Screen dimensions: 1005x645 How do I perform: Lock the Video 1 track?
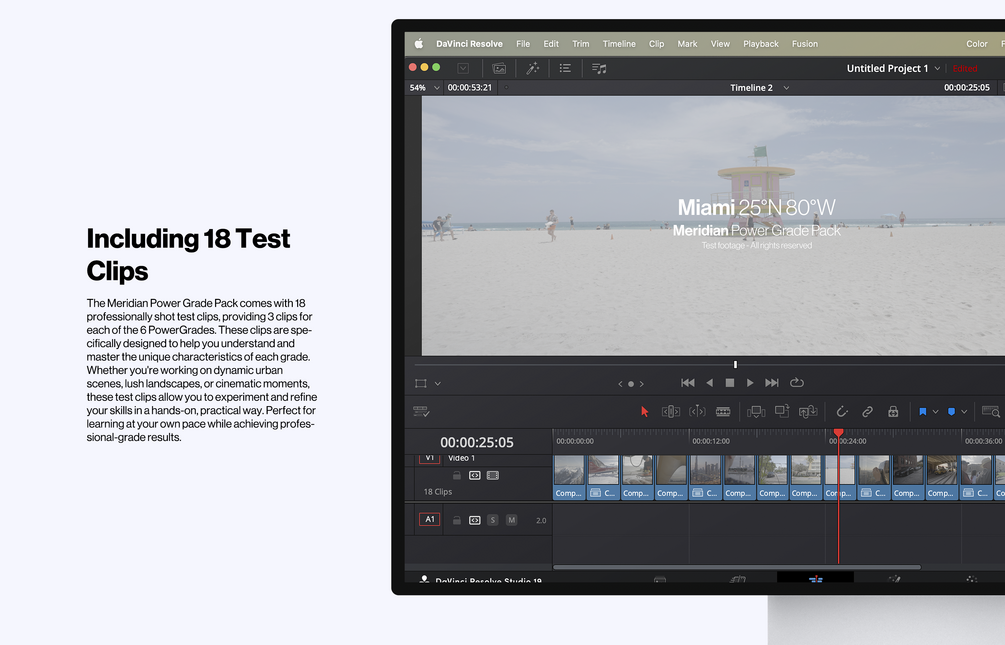457,476
